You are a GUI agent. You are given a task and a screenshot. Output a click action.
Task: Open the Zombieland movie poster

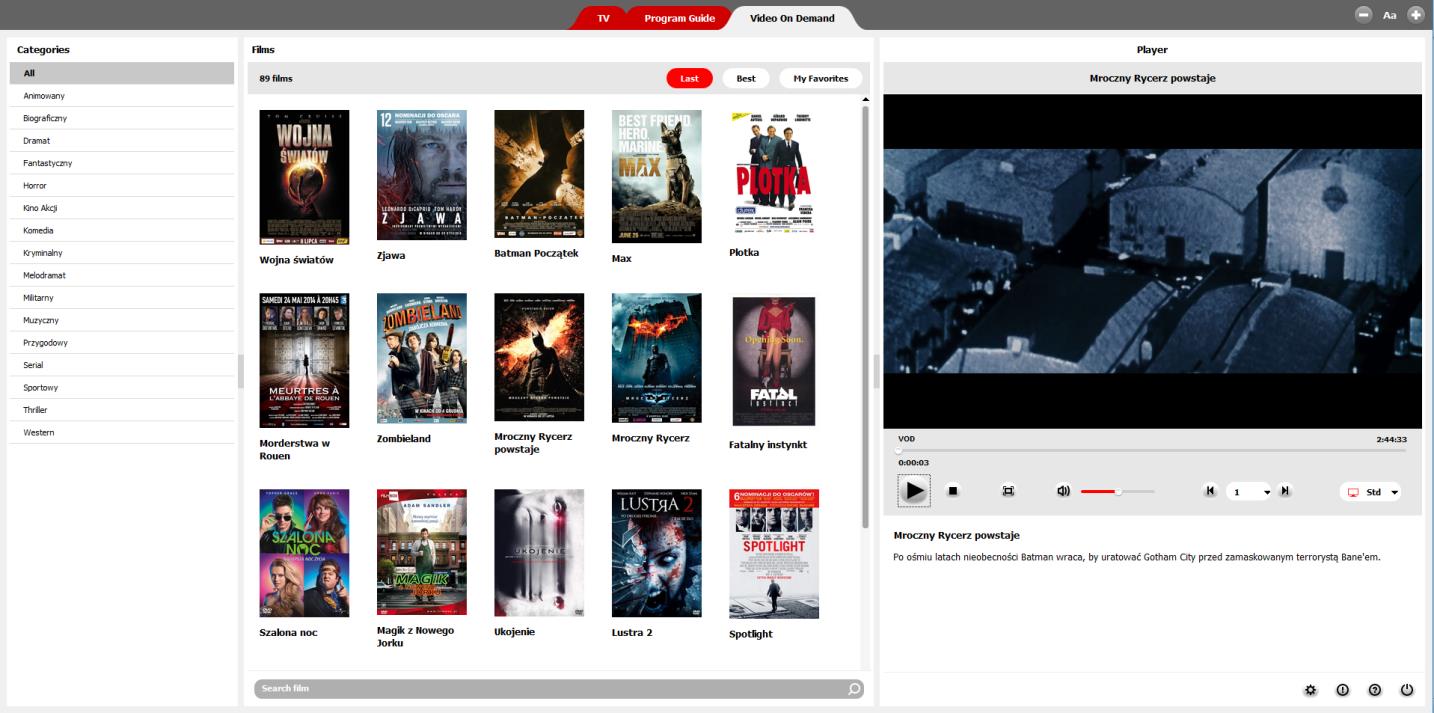click(x=421, y=358)
